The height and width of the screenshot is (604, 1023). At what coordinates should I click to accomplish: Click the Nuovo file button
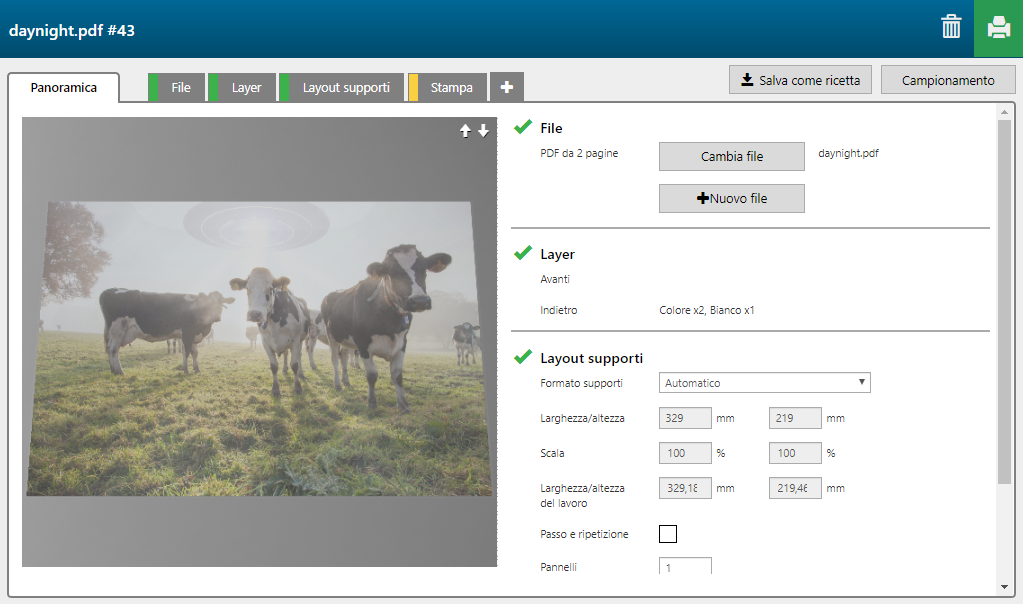pyautogui.click(x=731, y=198)
